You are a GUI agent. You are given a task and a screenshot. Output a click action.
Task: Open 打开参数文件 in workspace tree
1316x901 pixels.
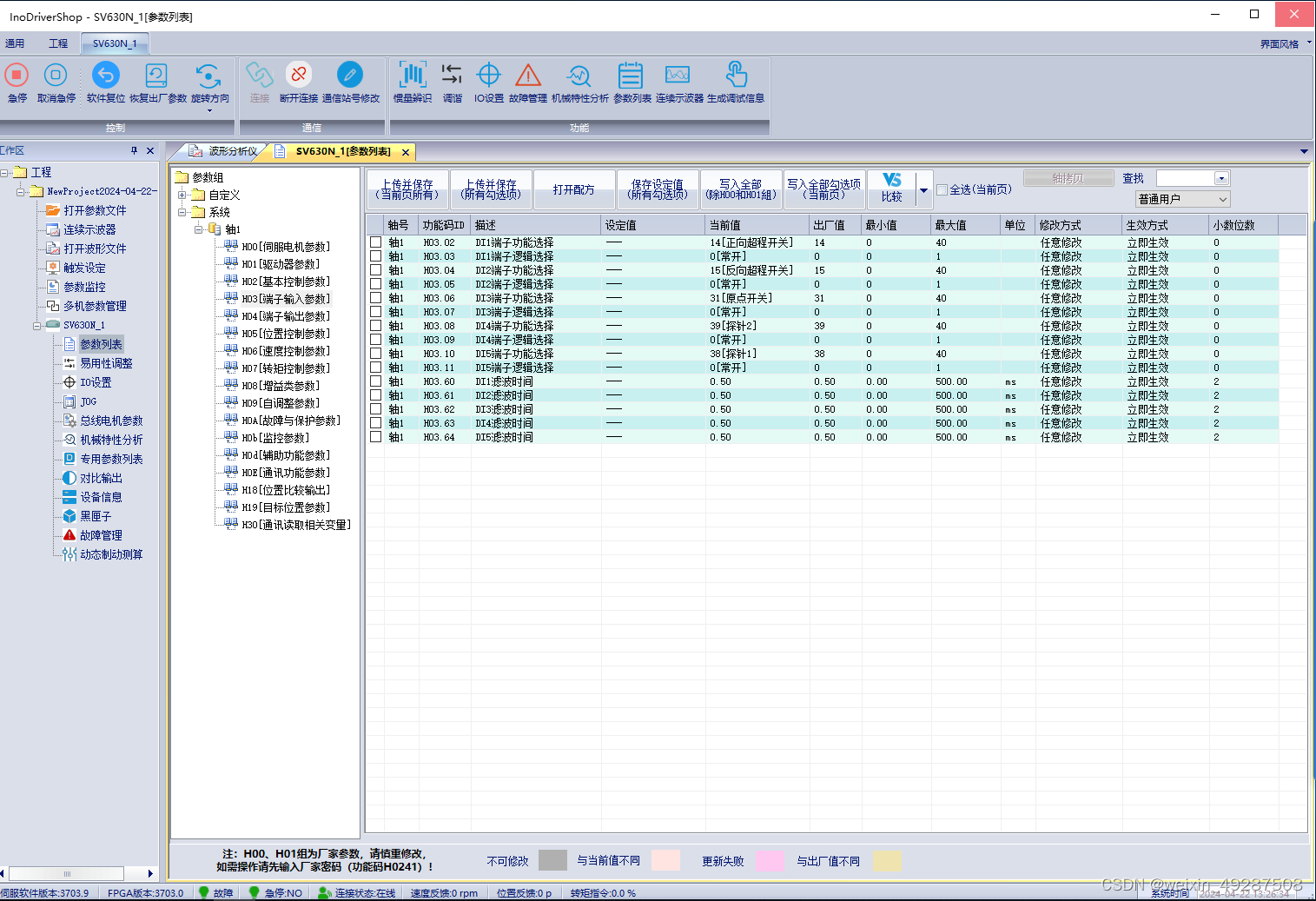[x=95, y=210]
